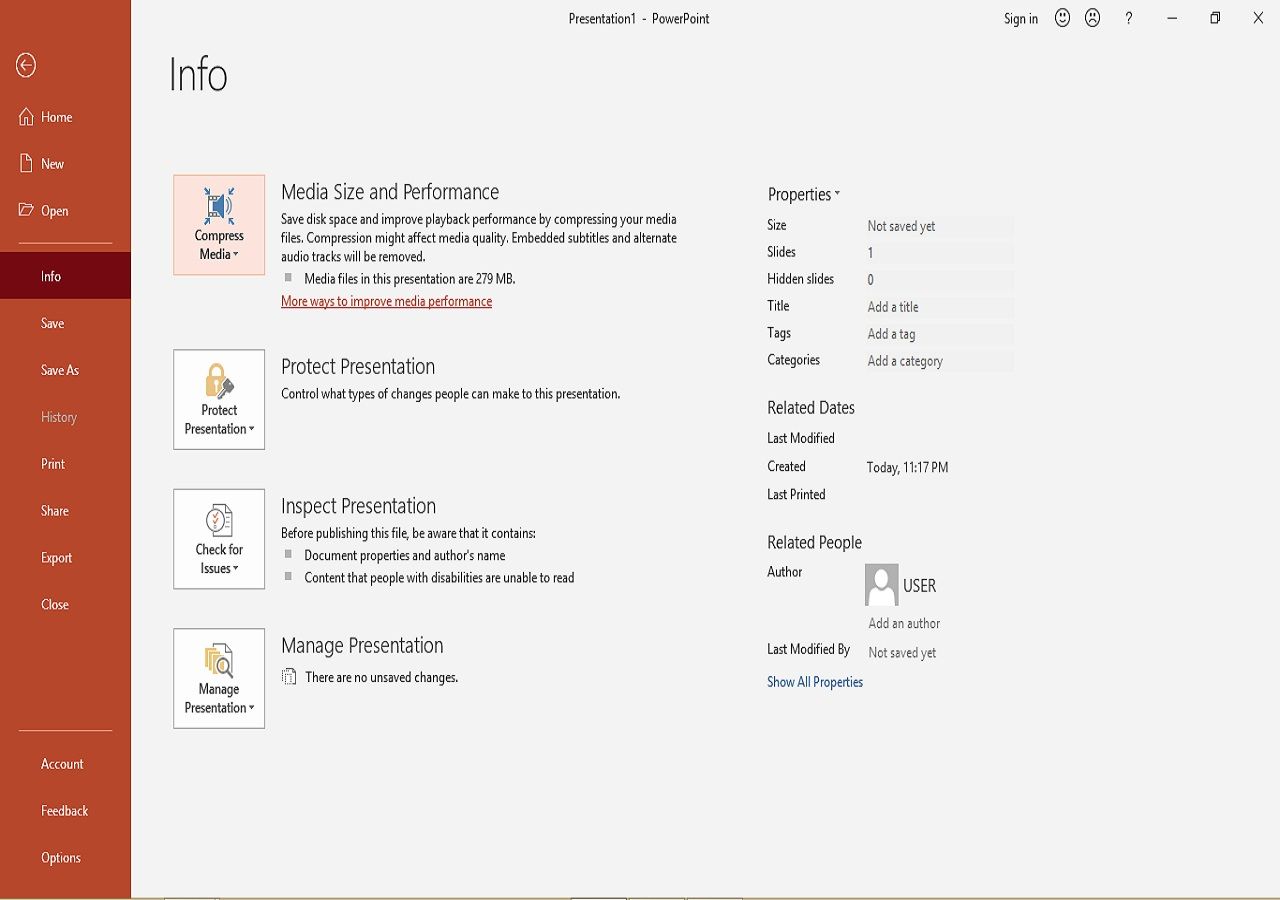
Task: Click Sign in at the top
Action: click(1021, 19)
